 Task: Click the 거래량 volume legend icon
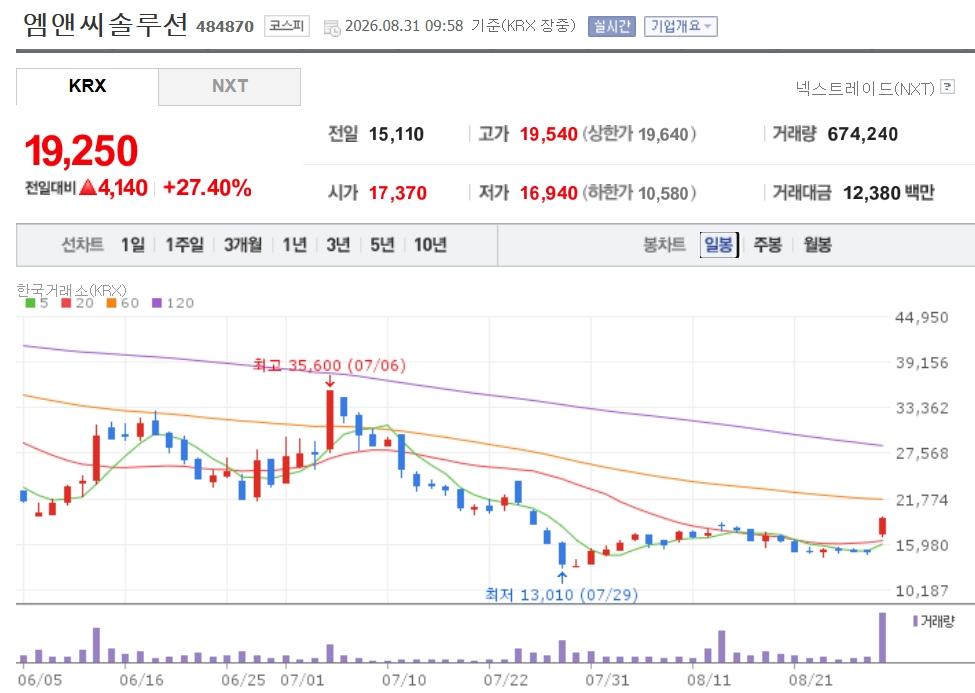point(915,621)
